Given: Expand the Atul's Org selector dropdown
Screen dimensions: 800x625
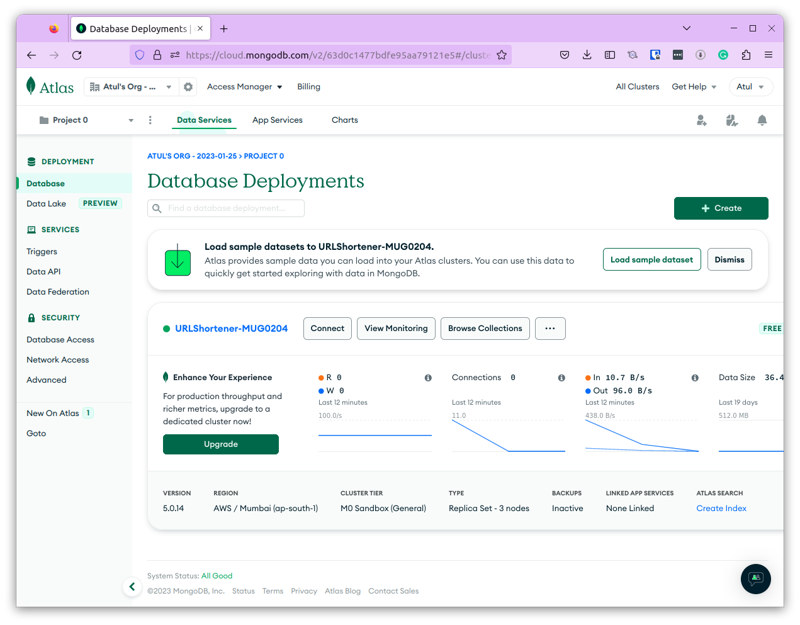Looking at the screenshot, I should 131,87.
